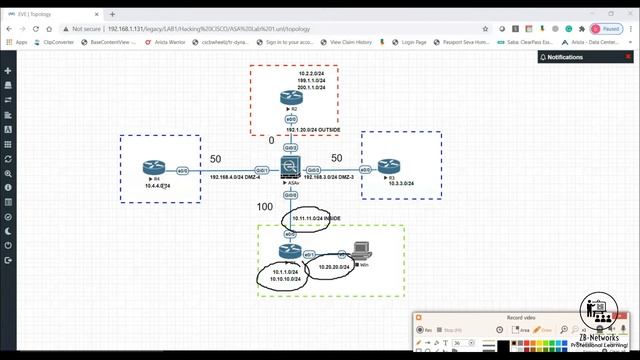The image size is (640, 360).
Task: Open the Apps bookmarks shortcut
Action: click(17, 42)
